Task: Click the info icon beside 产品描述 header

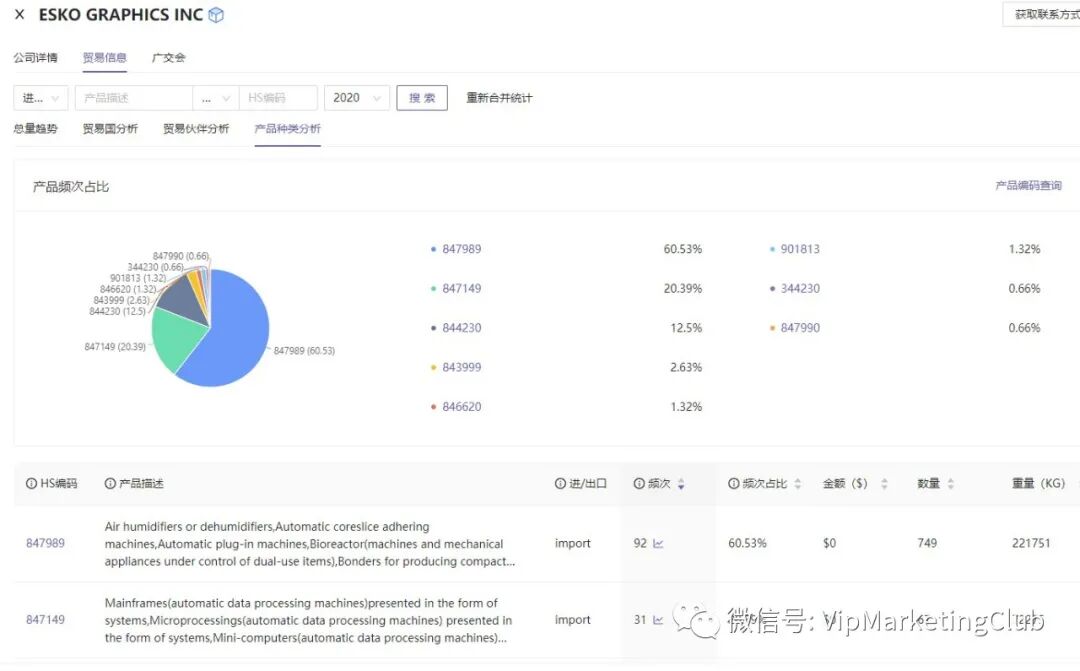Action: (110, 484)
